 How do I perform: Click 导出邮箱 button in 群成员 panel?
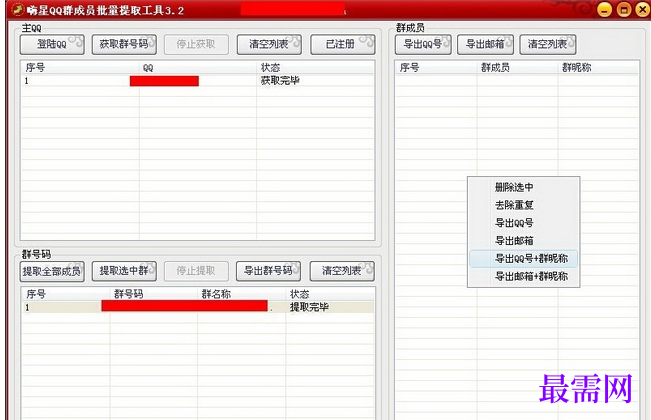tap(485, 44)
